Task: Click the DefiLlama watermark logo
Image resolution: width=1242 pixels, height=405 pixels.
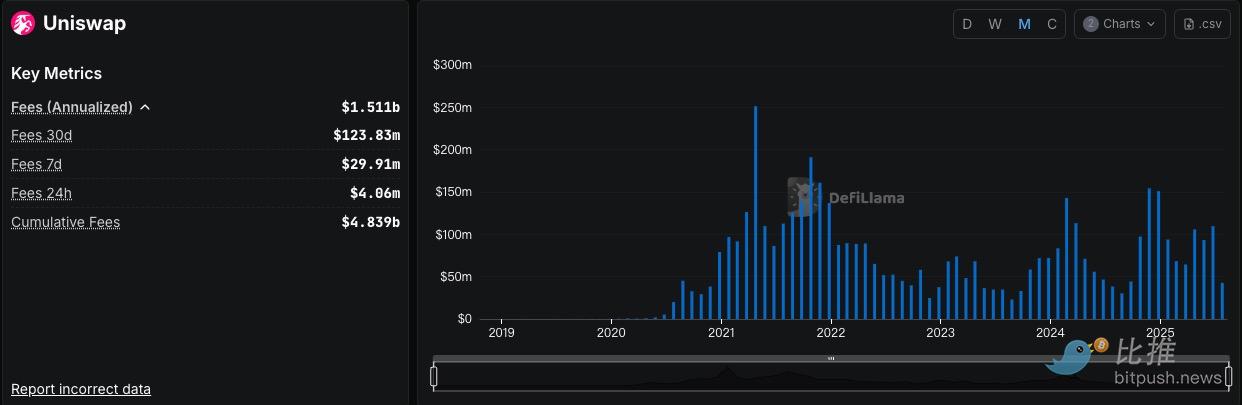Action: click(802, 197)
